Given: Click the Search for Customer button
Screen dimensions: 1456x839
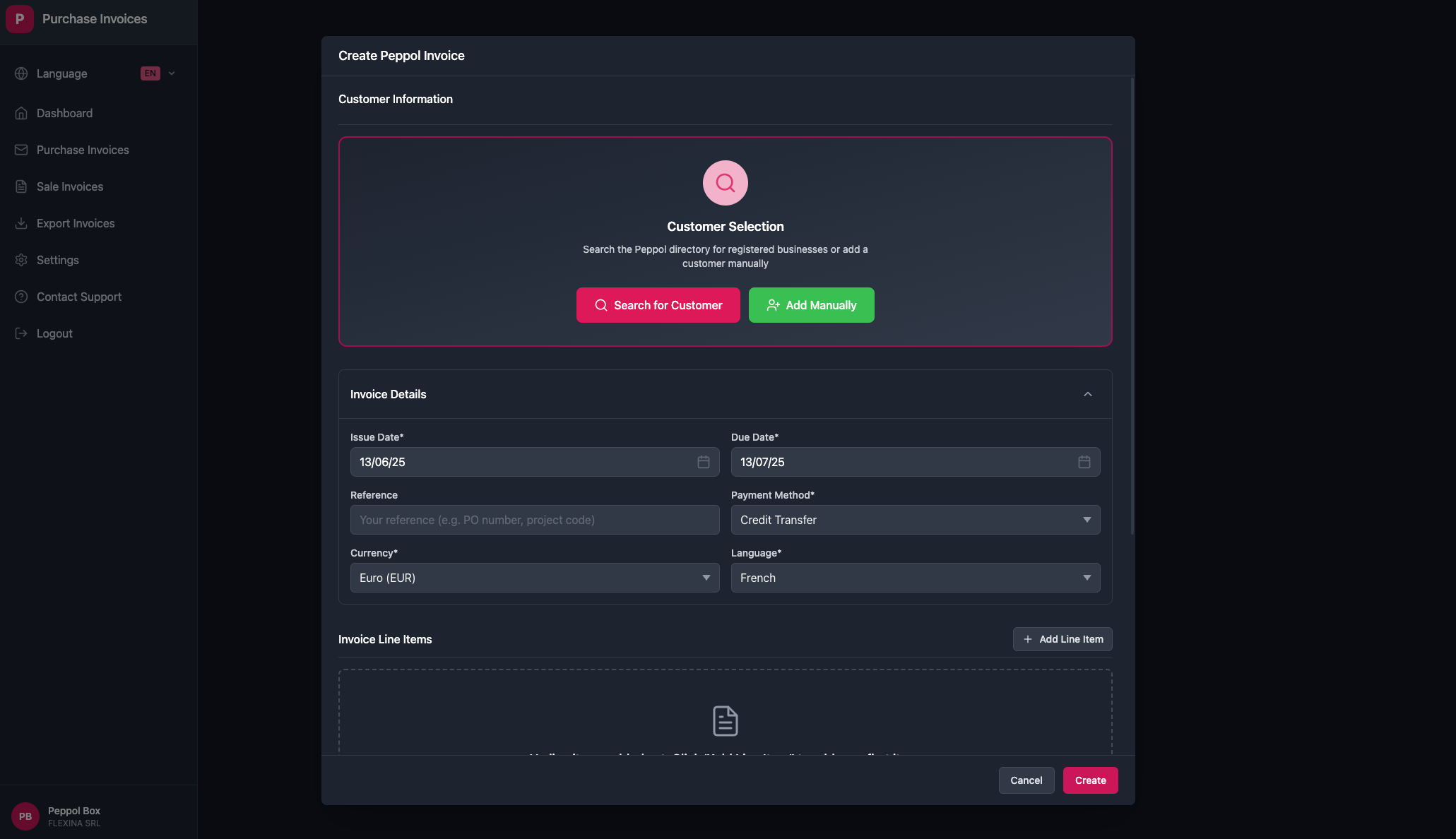Looking at the screenshot, I should (658, 305).
